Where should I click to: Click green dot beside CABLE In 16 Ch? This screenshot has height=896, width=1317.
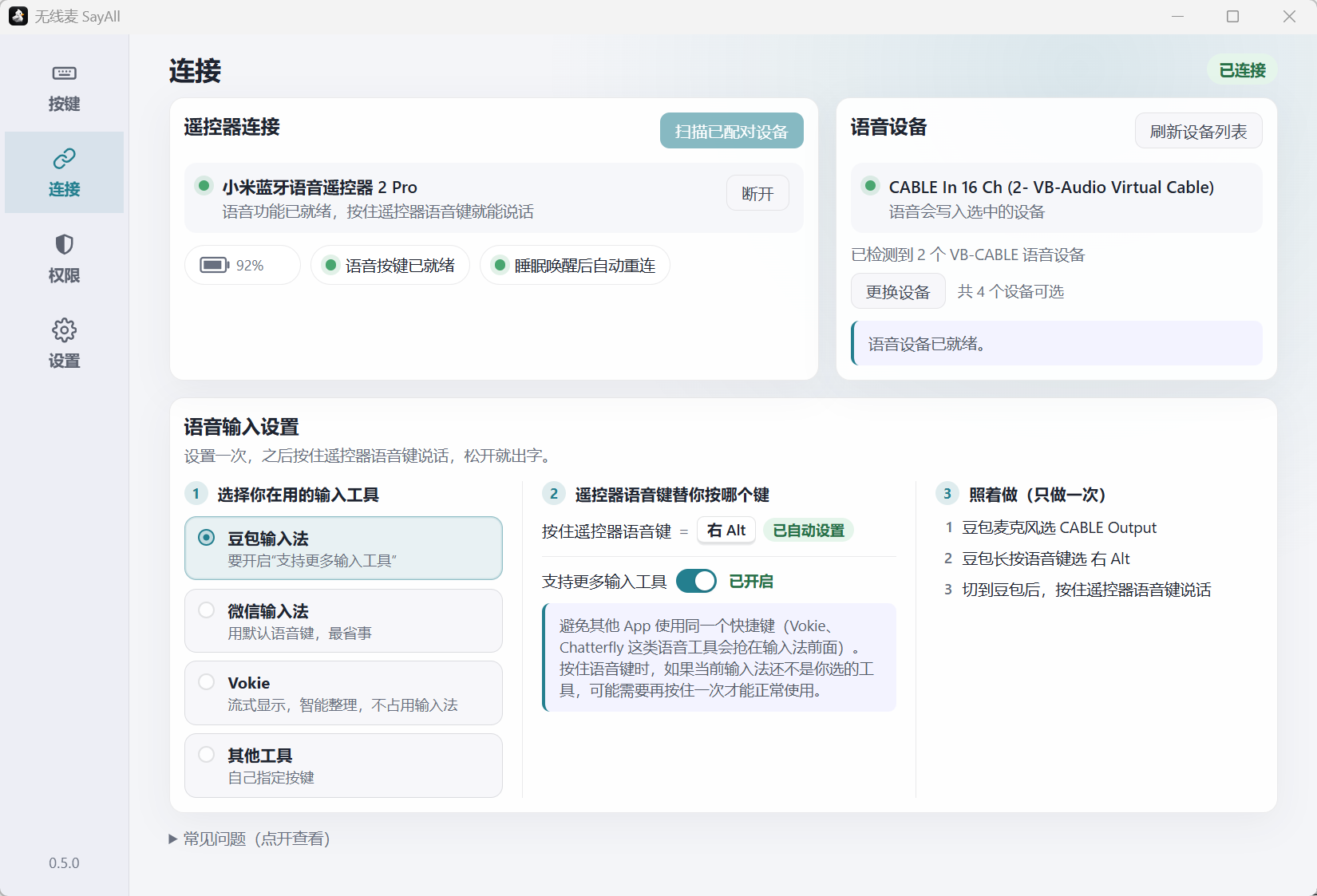[x=871, y=186]
